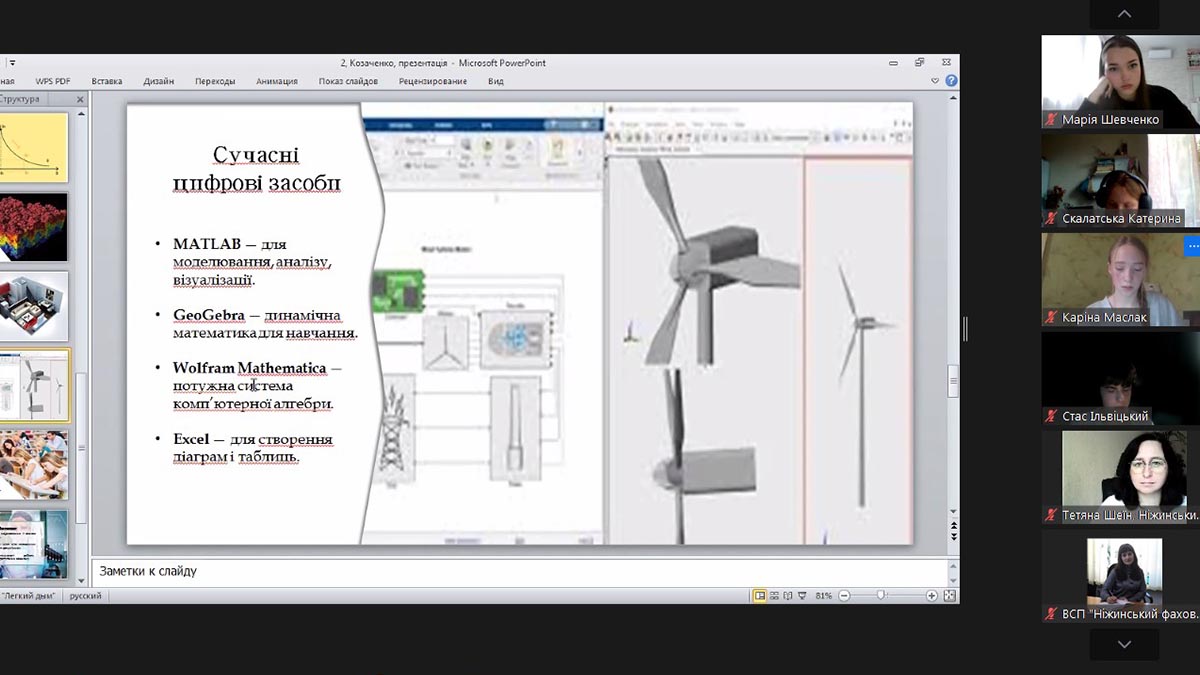Select the Анимация ribbon tab
Screen dimensions: 1200x675
click(x=276, y=82)
